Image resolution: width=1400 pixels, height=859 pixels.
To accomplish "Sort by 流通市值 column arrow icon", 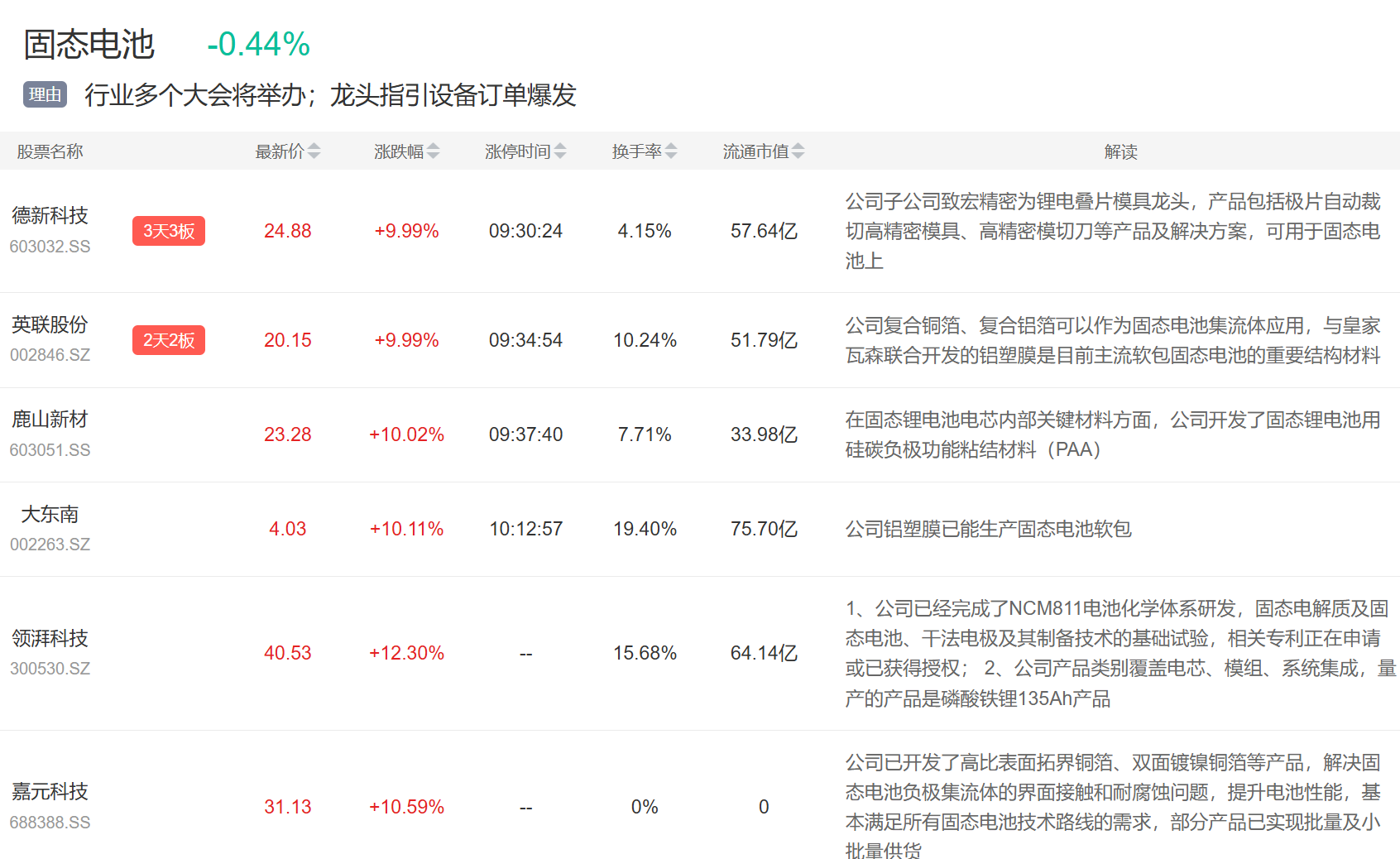I will point(798,151).
